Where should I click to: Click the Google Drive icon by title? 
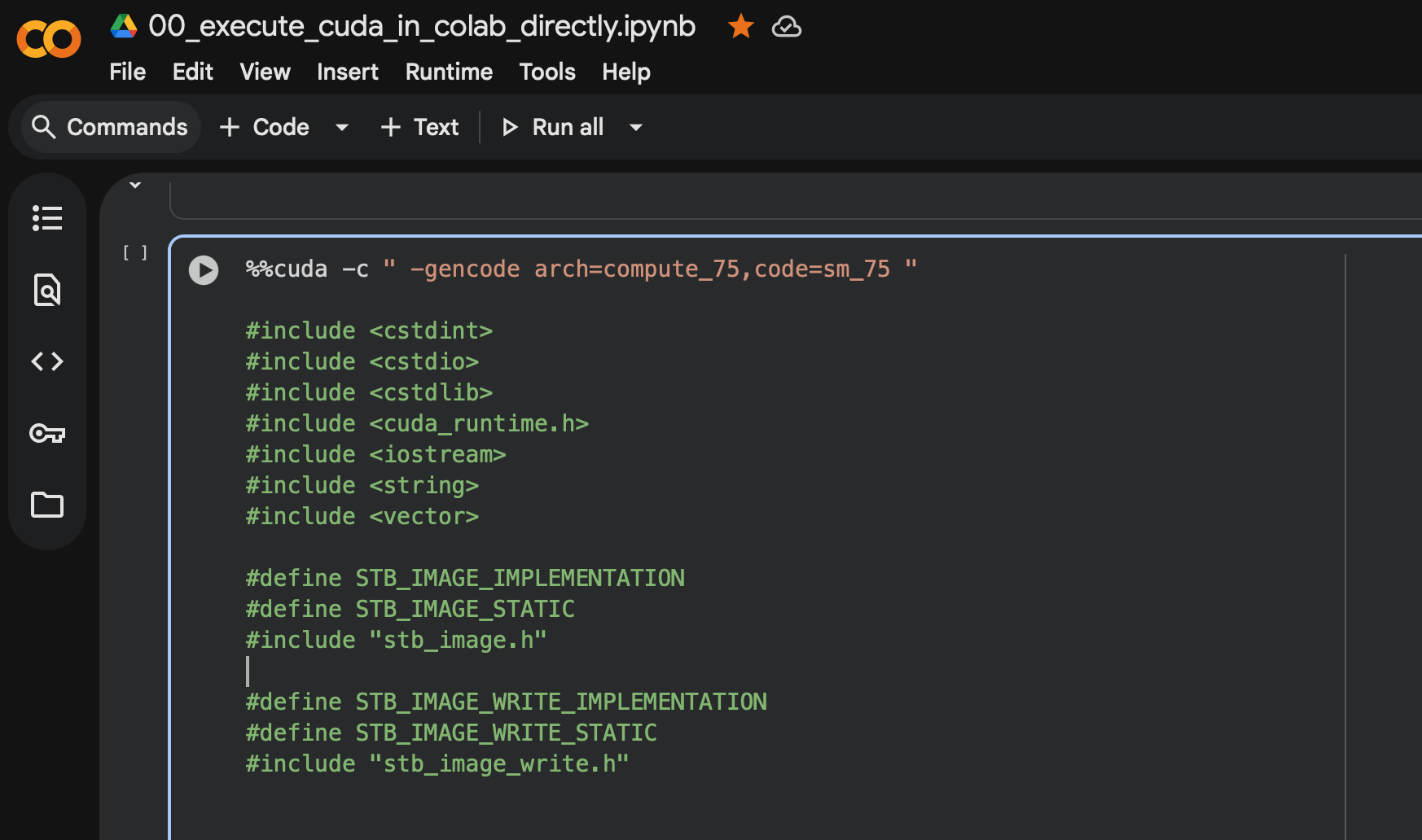click(124, 27)
